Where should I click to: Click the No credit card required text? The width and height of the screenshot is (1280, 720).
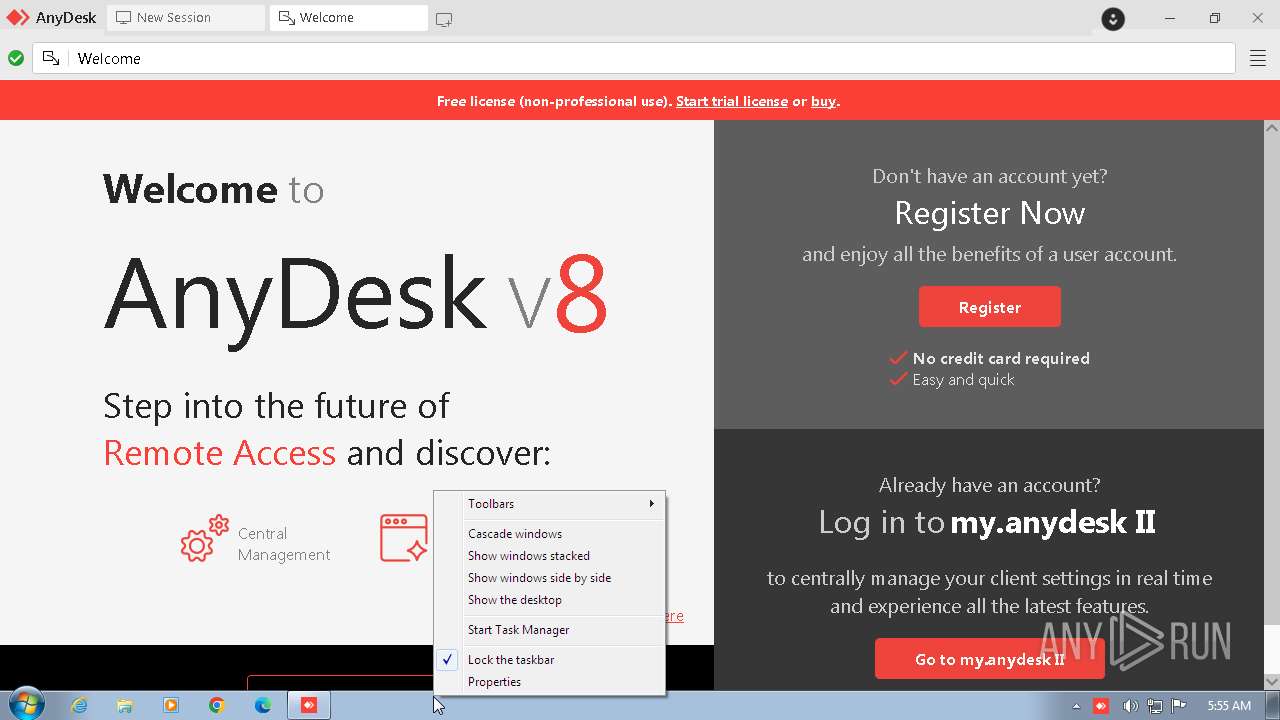[1001, 358]
